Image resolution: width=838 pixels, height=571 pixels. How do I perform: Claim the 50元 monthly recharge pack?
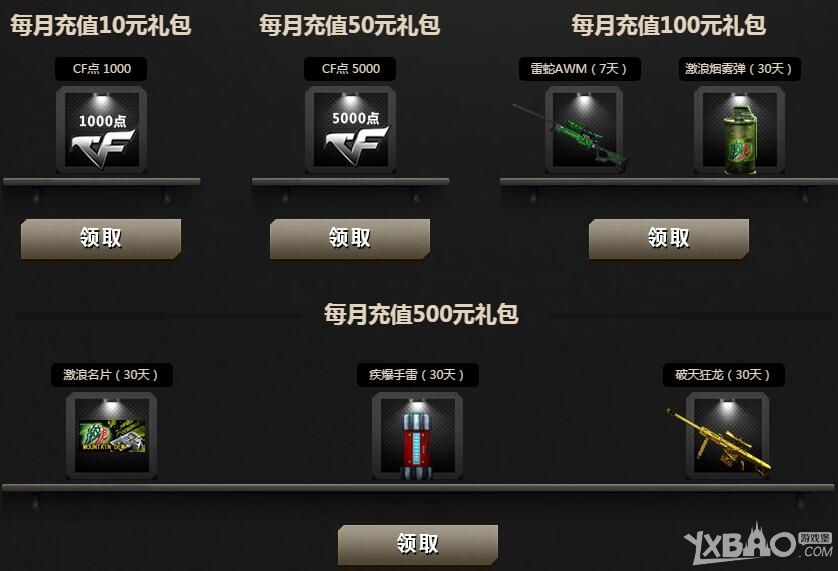[350, 238]
